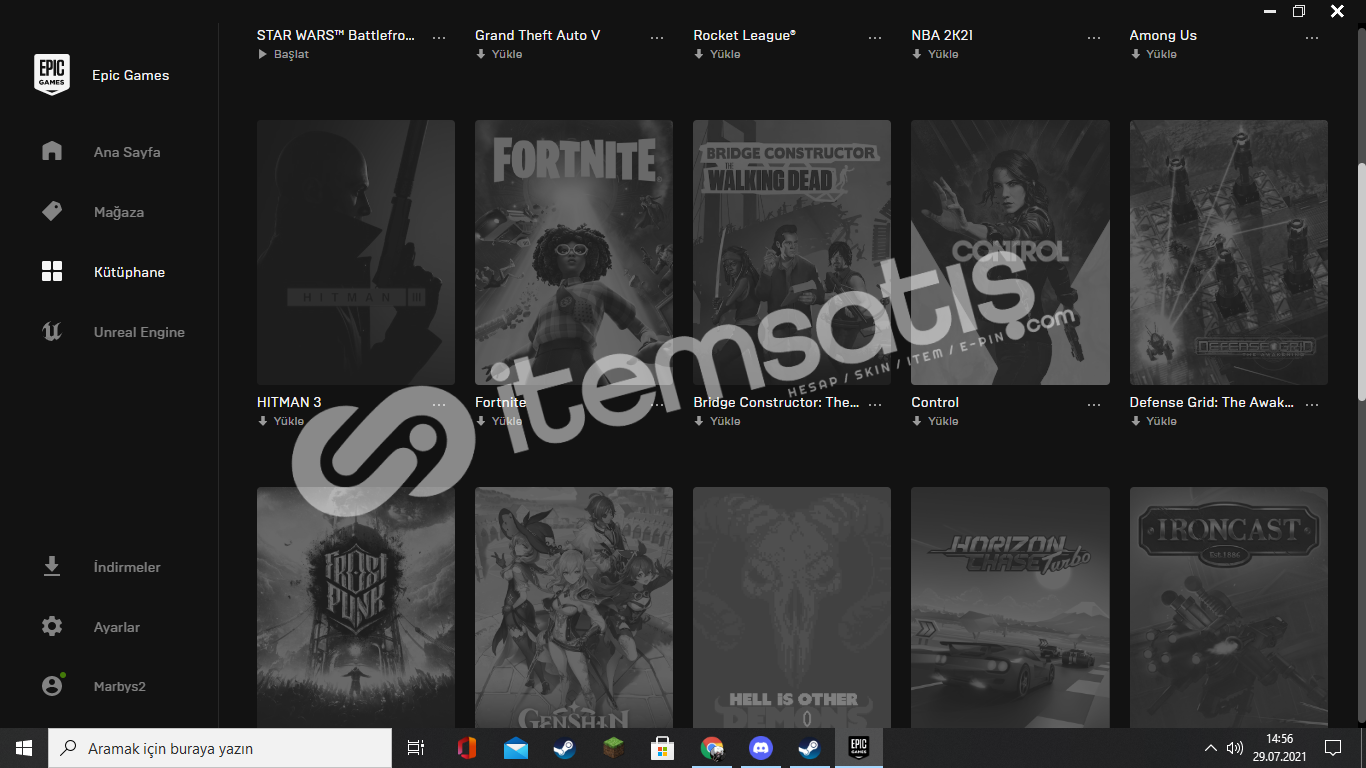1366x768 pixels.
Task: Select the Fortnite cover thumbnail
Action: [x=574, y=252]
